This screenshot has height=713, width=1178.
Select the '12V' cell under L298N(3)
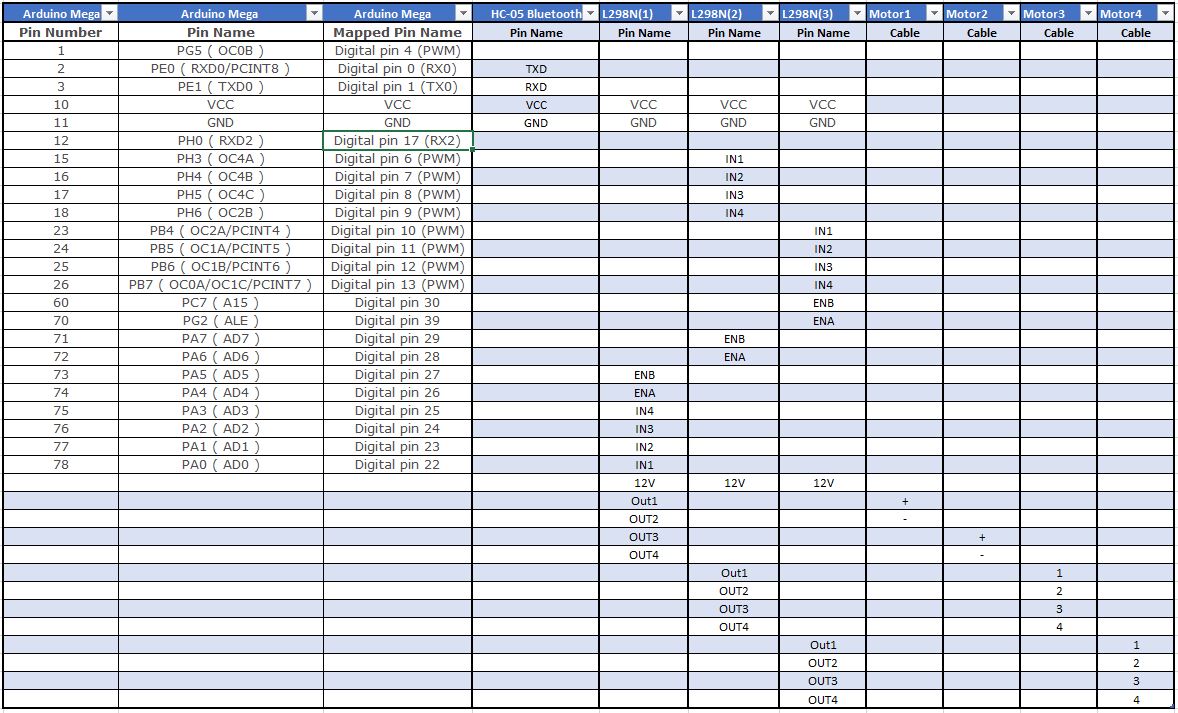[823, 483]
